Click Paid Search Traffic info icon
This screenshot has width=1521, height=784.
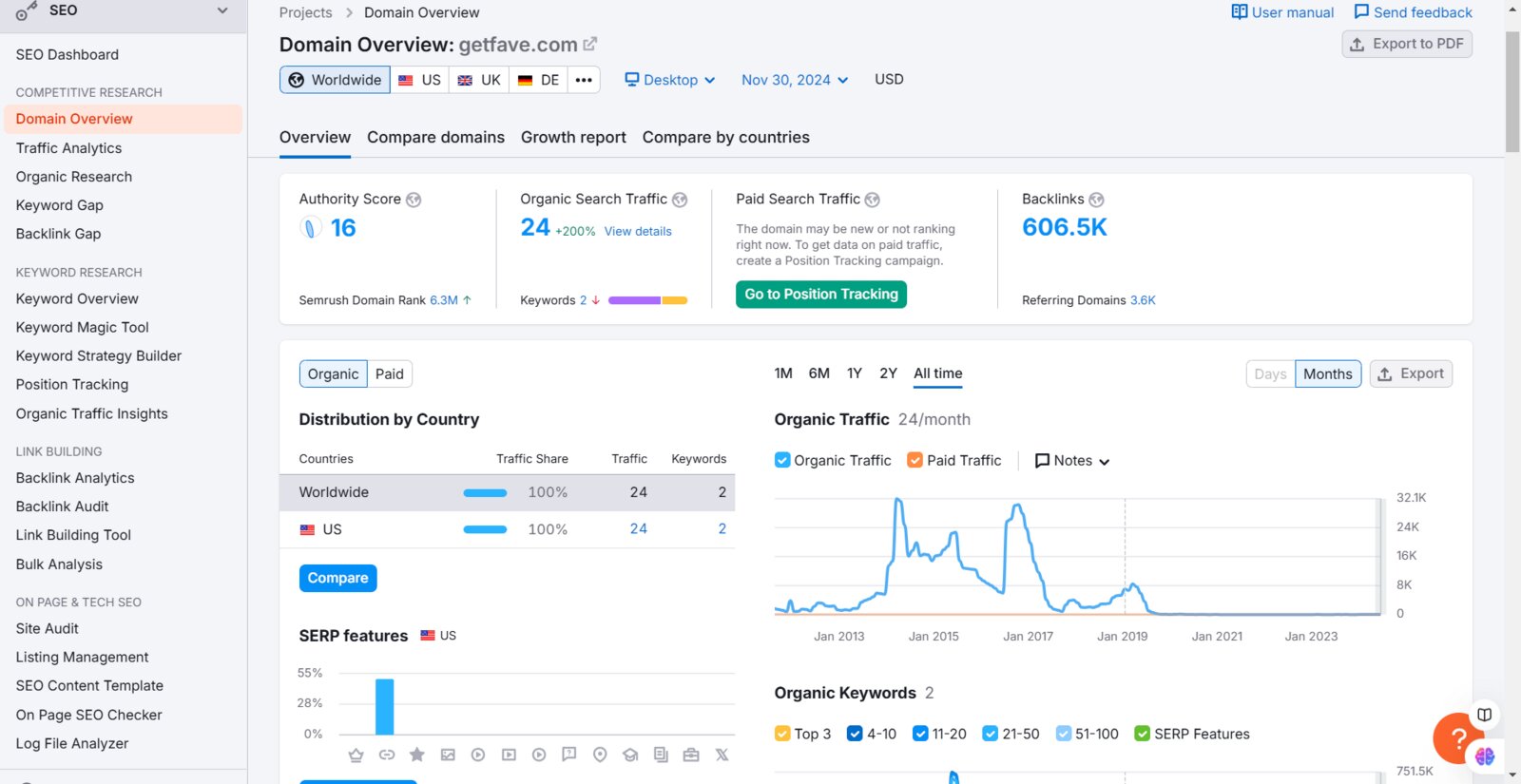[873, 200]
